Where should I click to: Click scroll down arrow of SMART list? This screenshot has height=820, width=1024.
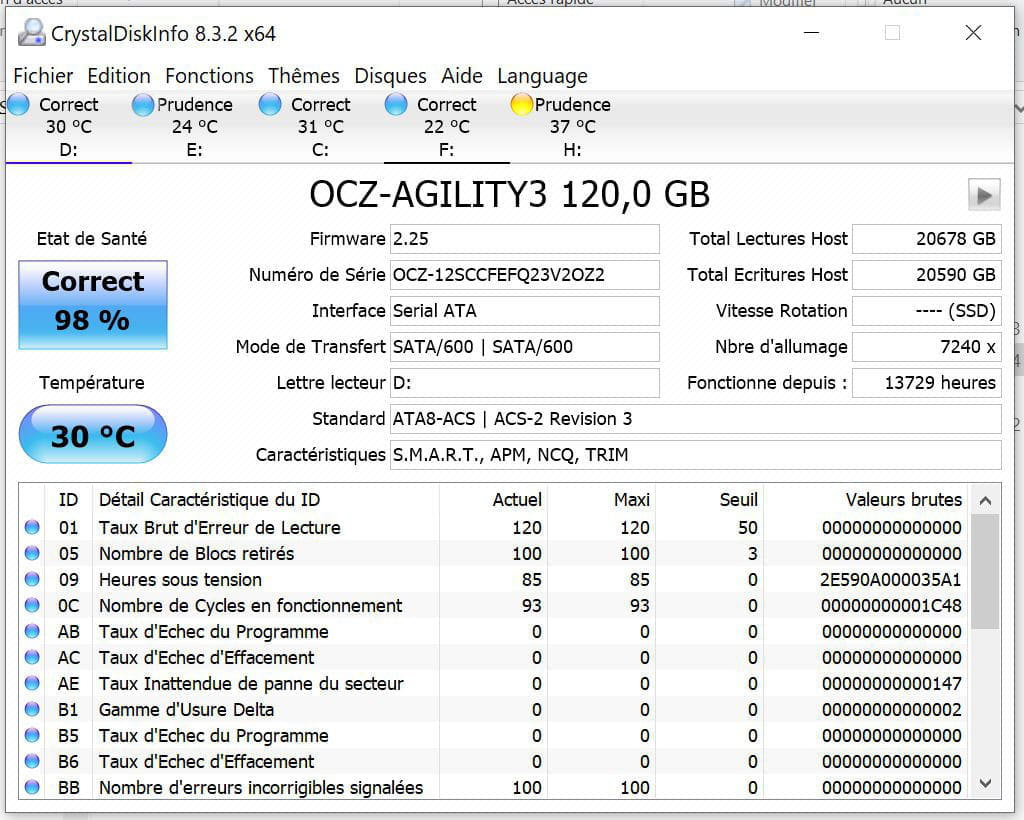985,783
